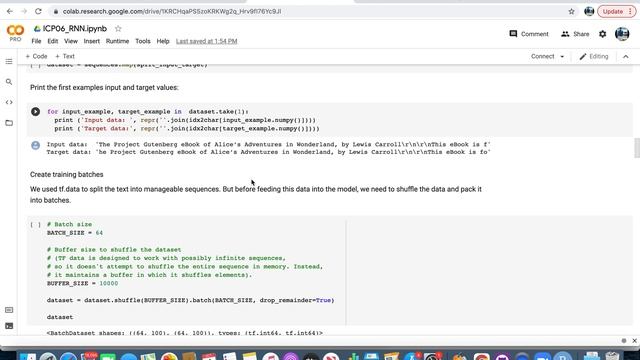640x360 pixels.
Task: Star the ICP06_RNN.ipynb notebook
Action: coord(118,29)
